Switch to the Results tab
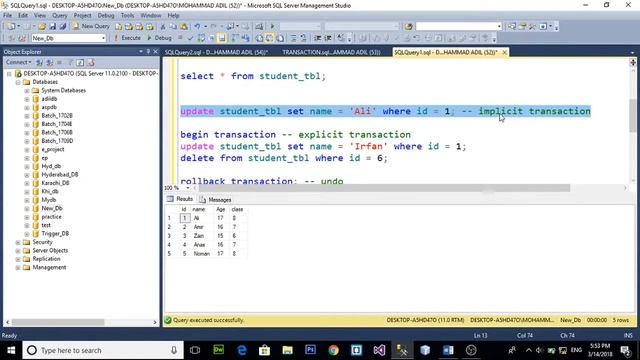The width and height of the screenshot is (640, 360). click(180, 199)
